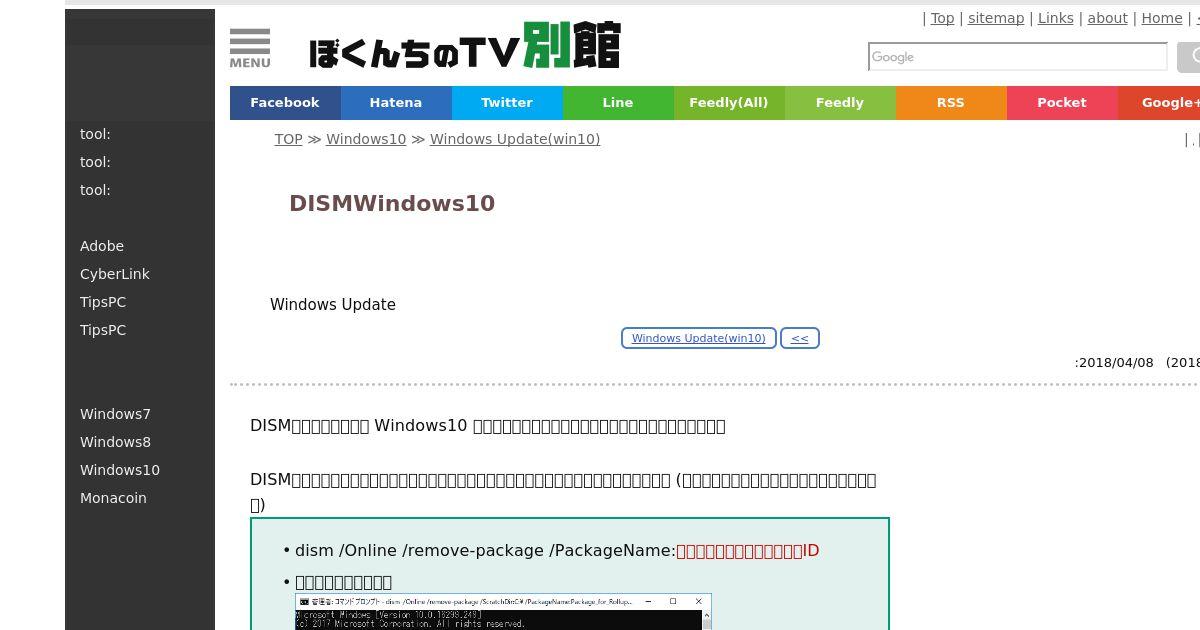
Task: Bookmark the page with Hatena
Action: 396,103
